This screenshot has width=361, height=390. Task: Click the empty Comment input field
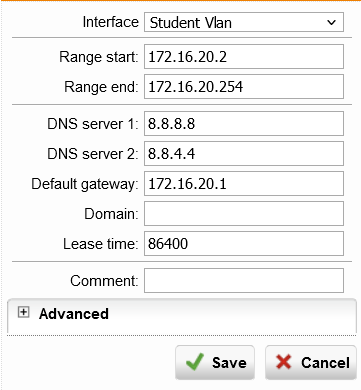tap(244, 281)
